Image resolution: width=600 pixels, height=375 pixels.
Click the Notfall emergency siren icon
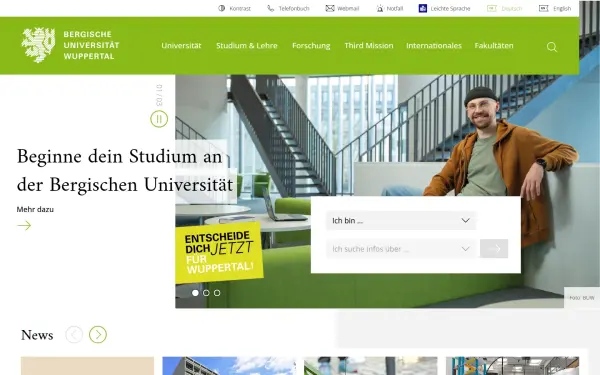(380, 8)
